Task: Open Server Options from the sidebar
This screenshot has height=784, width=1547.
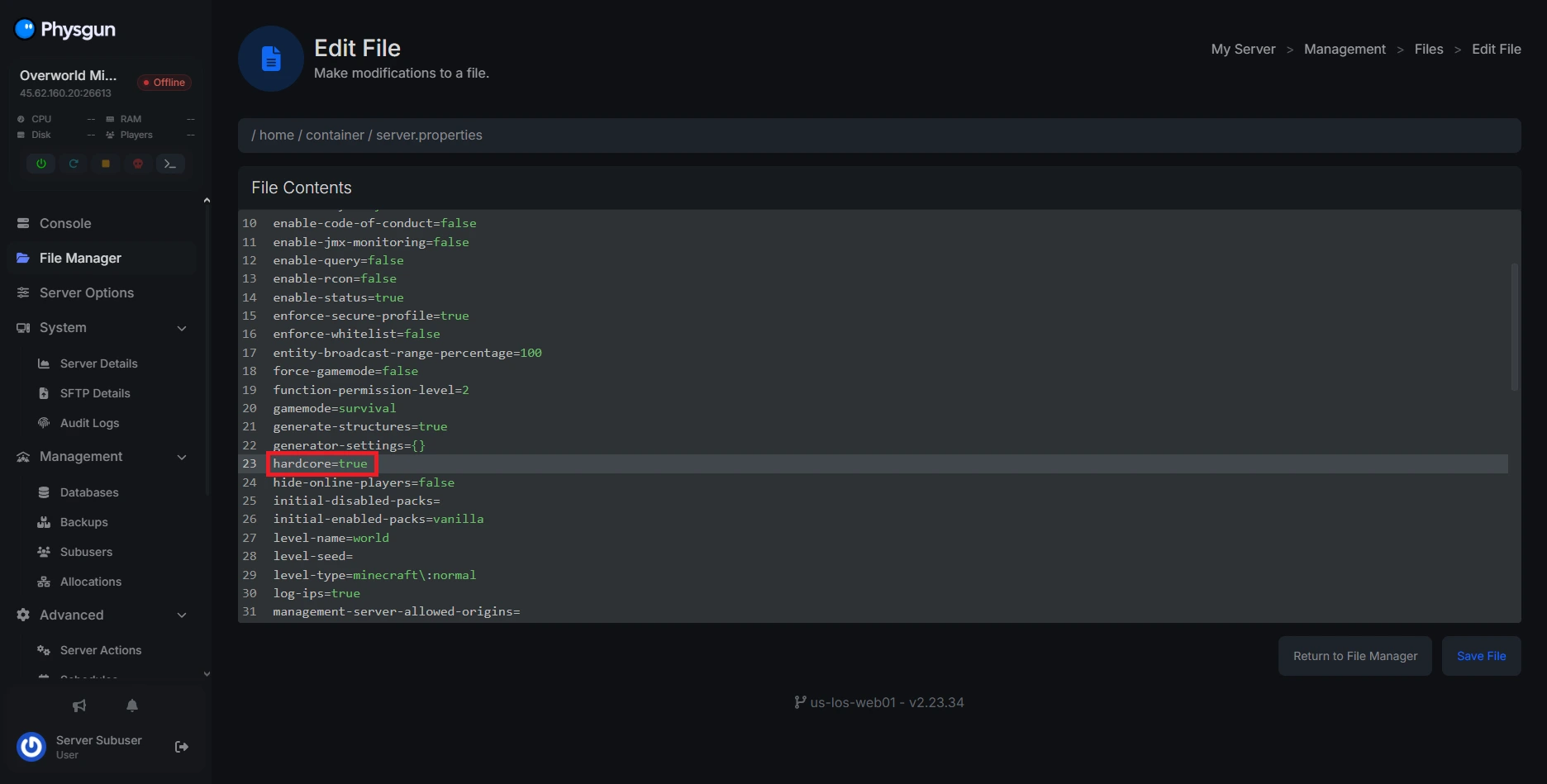Action: (86, 292)
